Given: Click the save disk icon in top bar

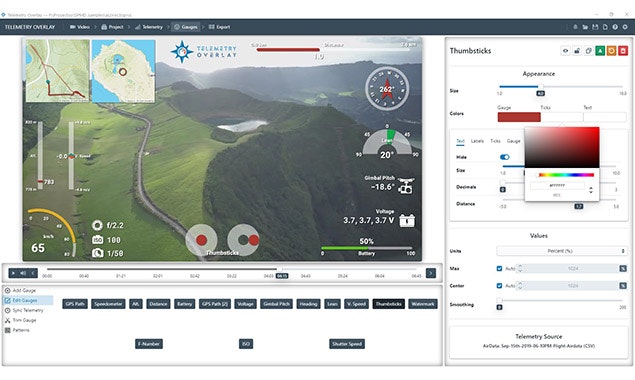Looking at the screenshot, I should 595,27.
